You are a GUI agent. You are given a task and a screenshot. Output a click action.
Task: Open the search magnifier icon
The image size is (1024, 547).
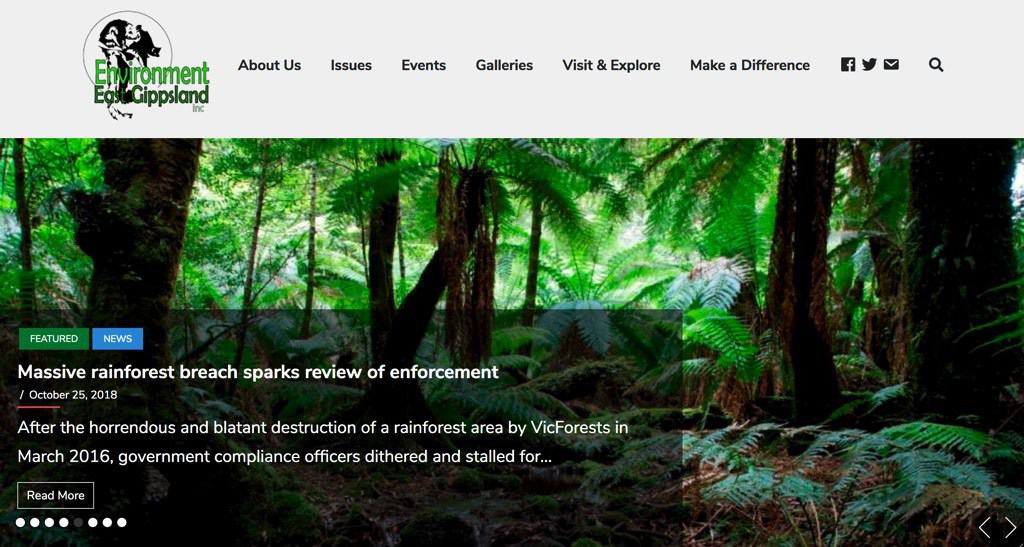tap(936, 65)
